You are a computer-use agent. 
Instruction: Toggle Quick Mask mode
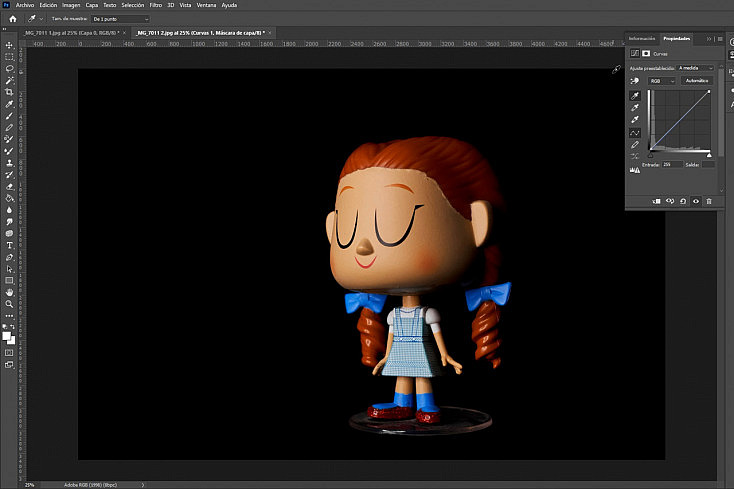[x=9, y=353]
